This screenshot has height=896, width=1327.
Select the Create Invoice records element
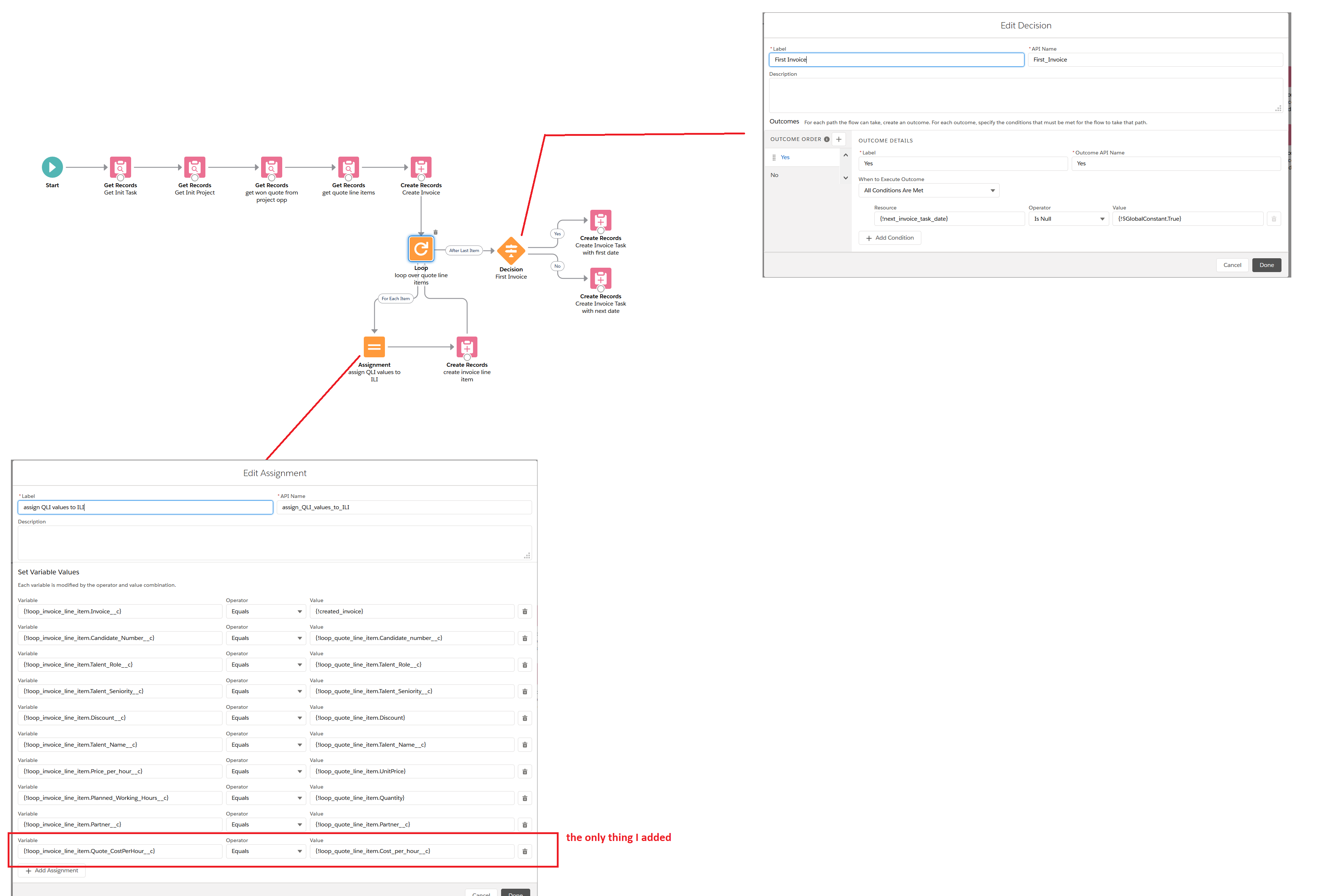[421, 167]
